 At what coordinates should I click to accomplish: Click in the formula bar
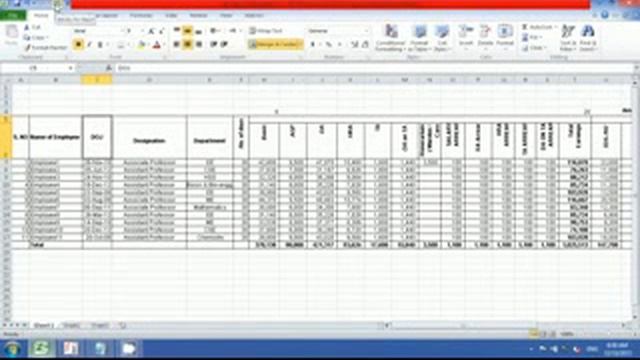pyautogui.click(x=373, y=68)
